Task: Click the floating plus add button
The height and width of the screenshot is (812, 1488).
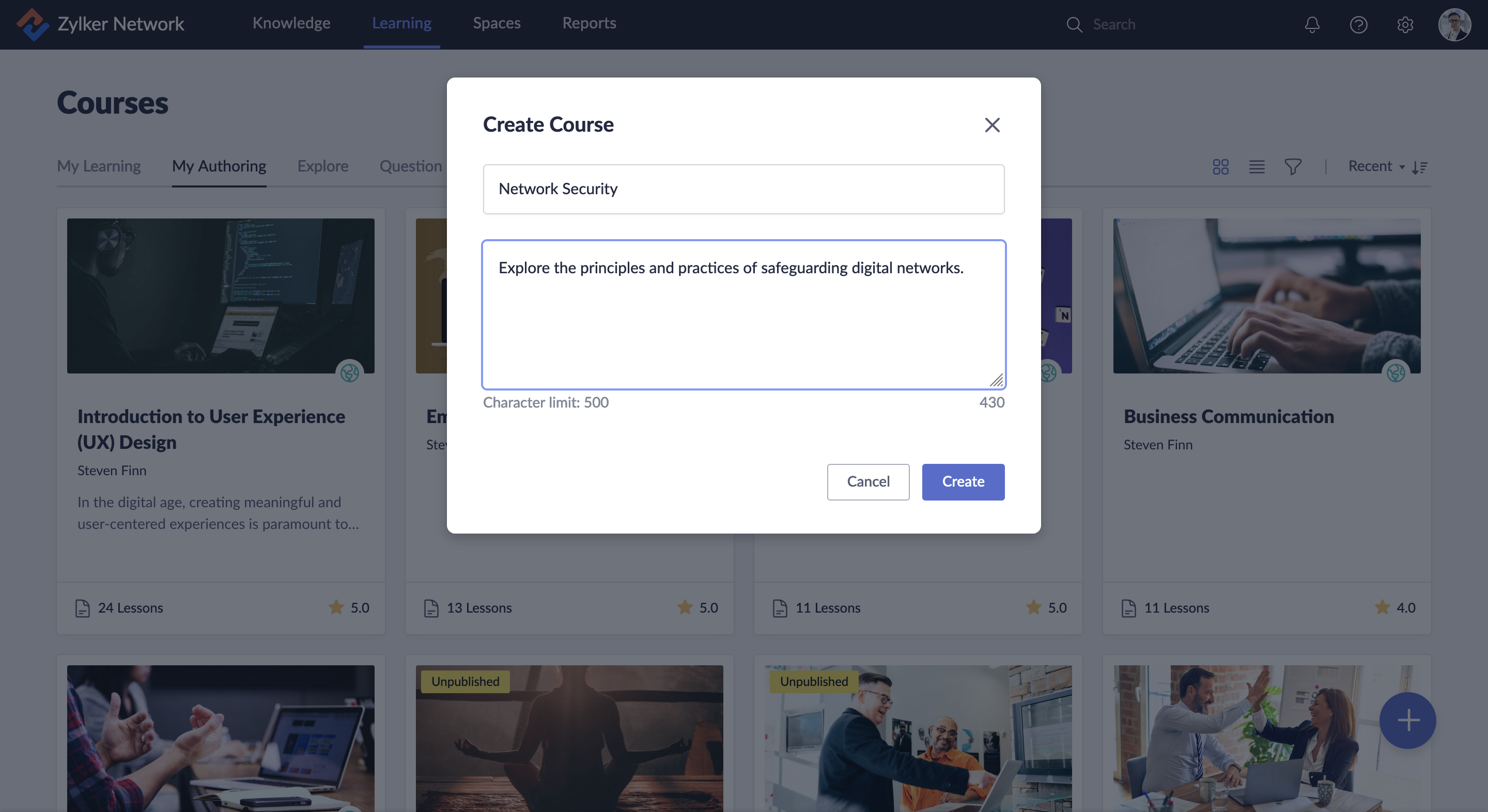Action: 1408,720
